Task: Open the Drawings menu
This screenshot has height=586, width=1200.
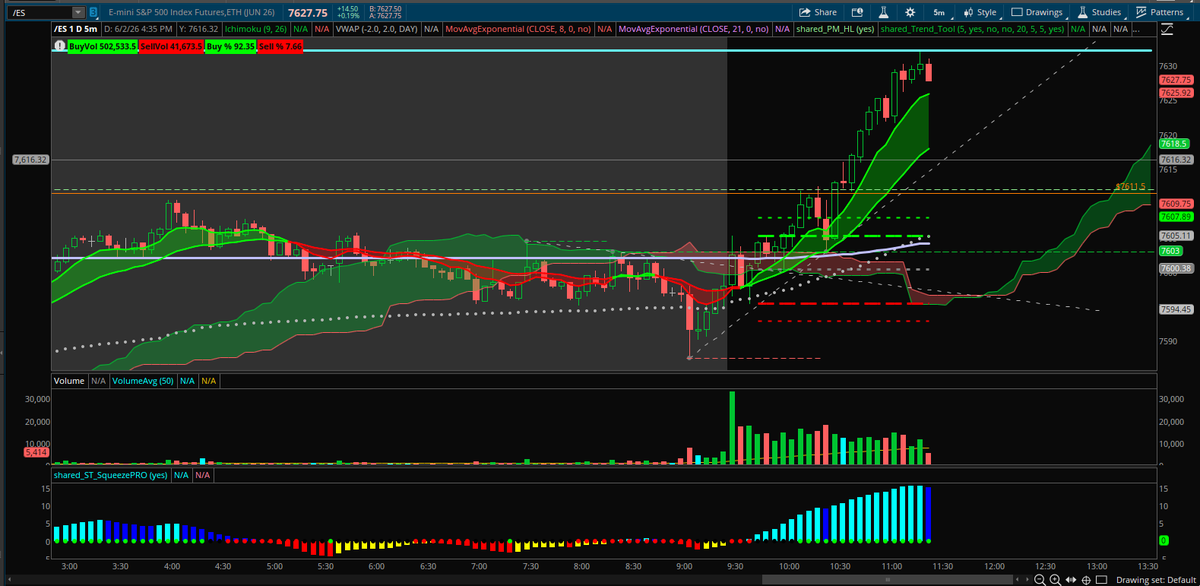Action: pyautogui.click(x=1037, y=12)
